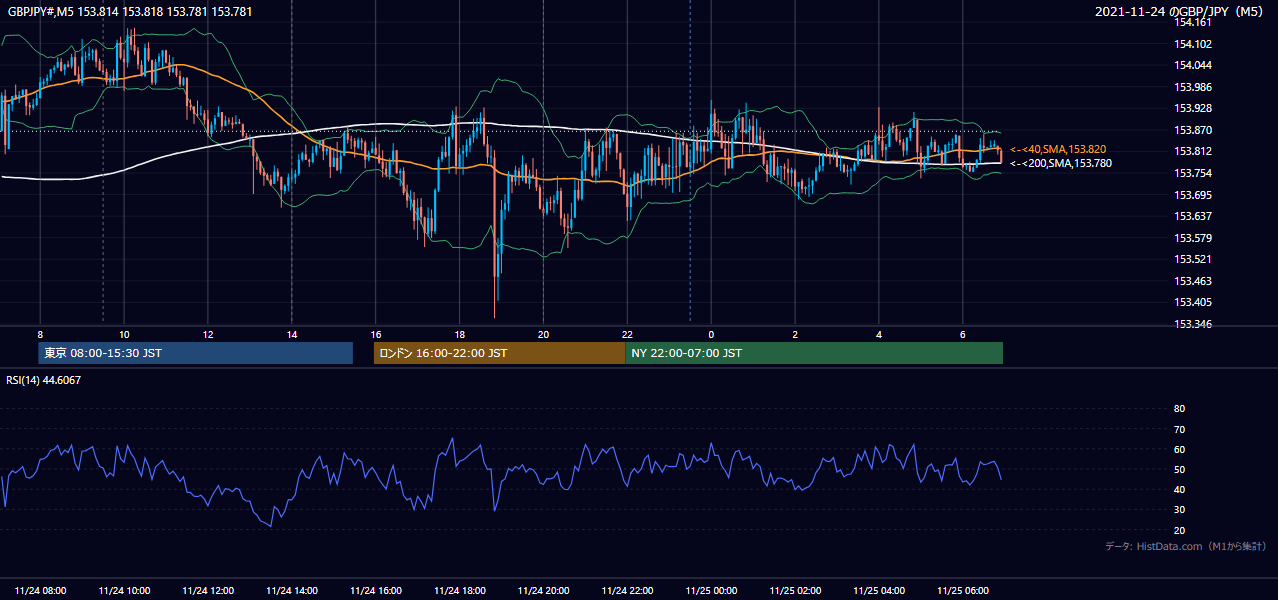Click price axis value 154.102

1193,44
